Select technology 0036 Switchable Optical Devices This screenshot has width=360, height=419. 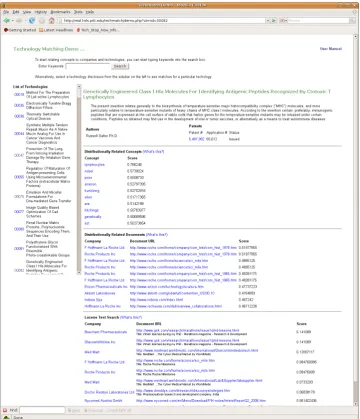point(19,116)
